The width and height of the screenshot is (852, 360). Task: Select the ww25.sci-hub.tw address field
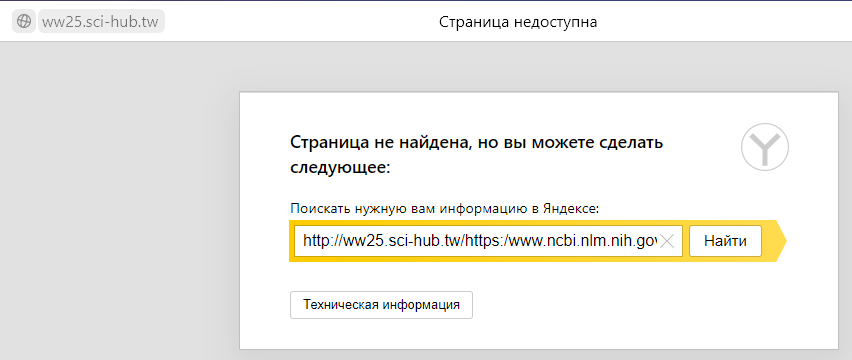tap(101, 22)
